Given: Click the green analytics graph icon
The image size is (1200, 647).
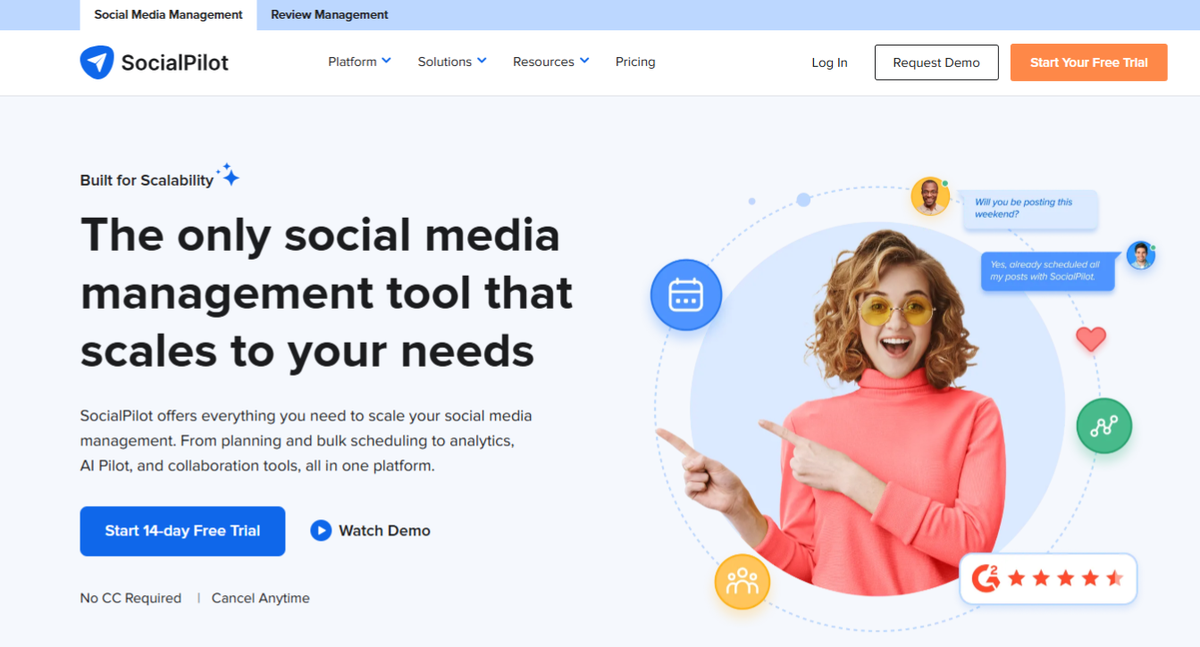Looking at the screenshot, I should 1104,427.
